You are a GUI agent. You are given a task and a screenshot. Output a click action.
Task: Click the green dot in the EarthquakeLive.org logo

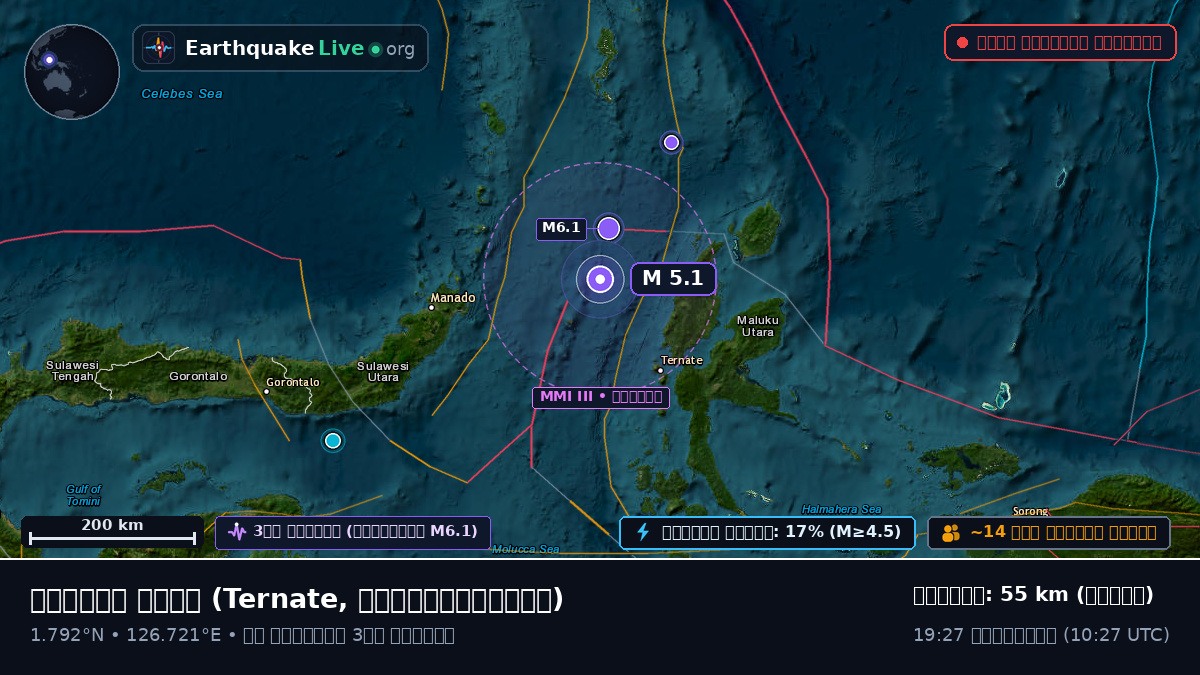click(x=376, y=49)
